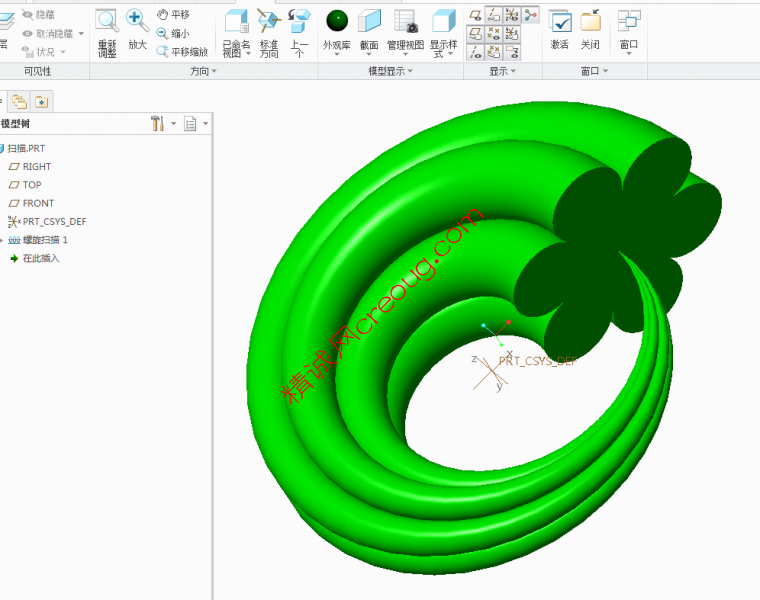
Task: Toggle datum plane display in Show group
Action: click(475, 14)
